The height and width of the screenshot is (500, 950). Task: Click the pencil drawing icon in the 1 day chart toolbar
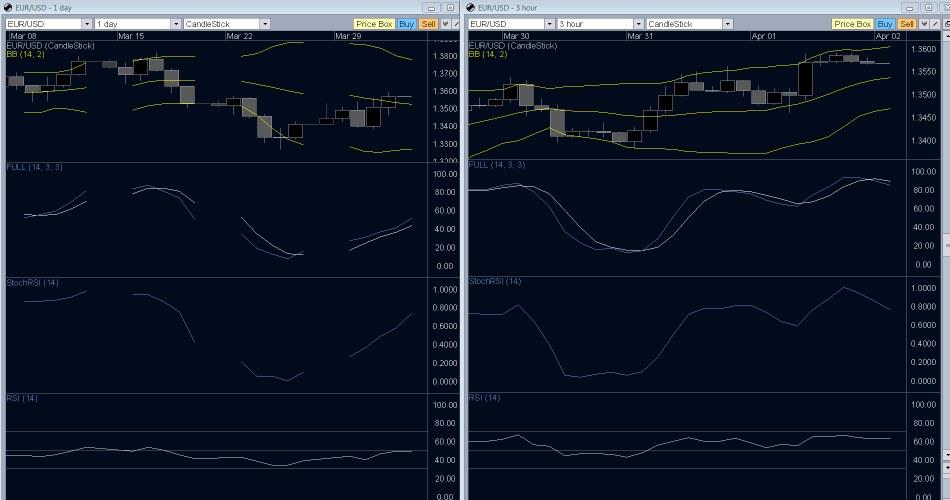pos(456,24)
